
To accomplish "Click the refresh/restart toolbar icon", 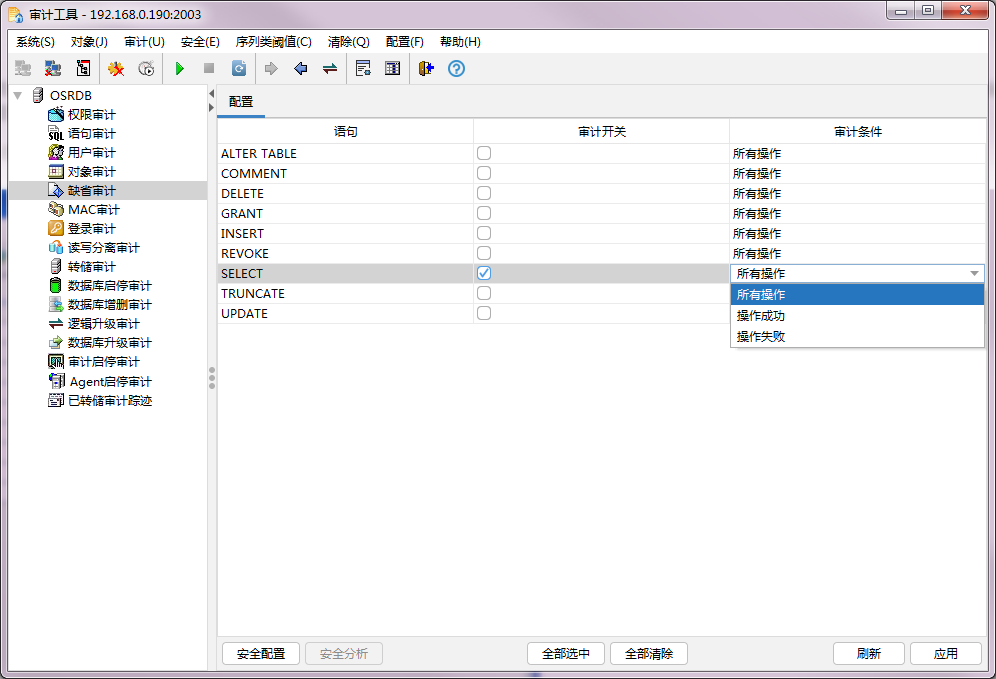I will click(x=239, y=69).
